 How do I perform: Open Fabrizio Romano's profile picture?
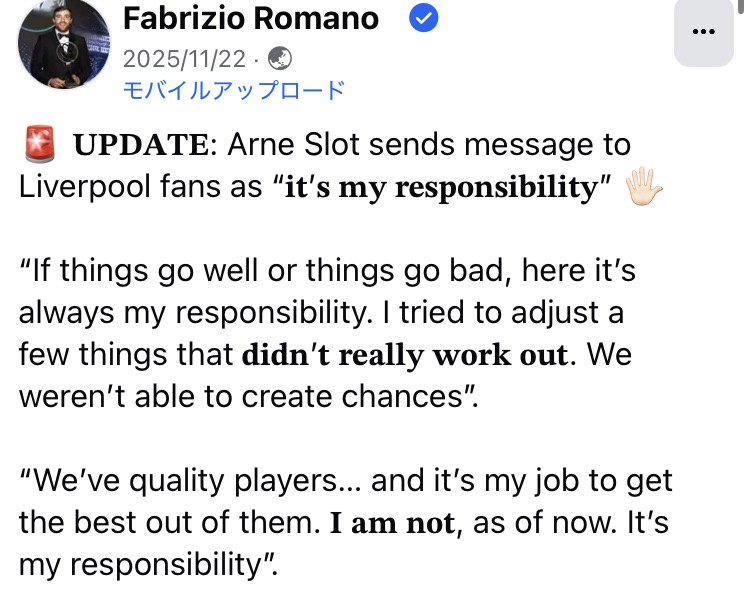point(64,43)
